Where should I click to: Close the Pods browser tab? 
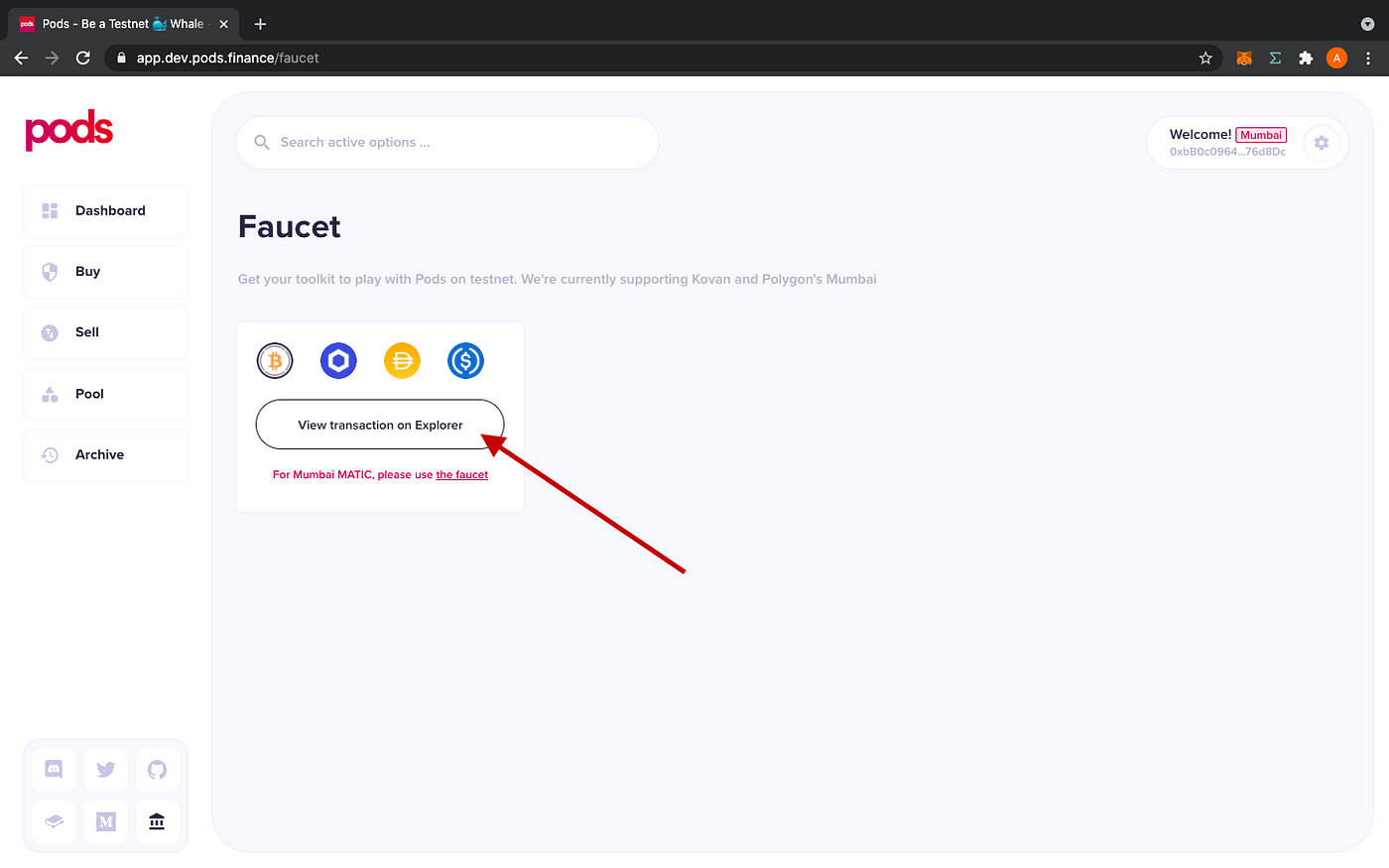(223, 24)
